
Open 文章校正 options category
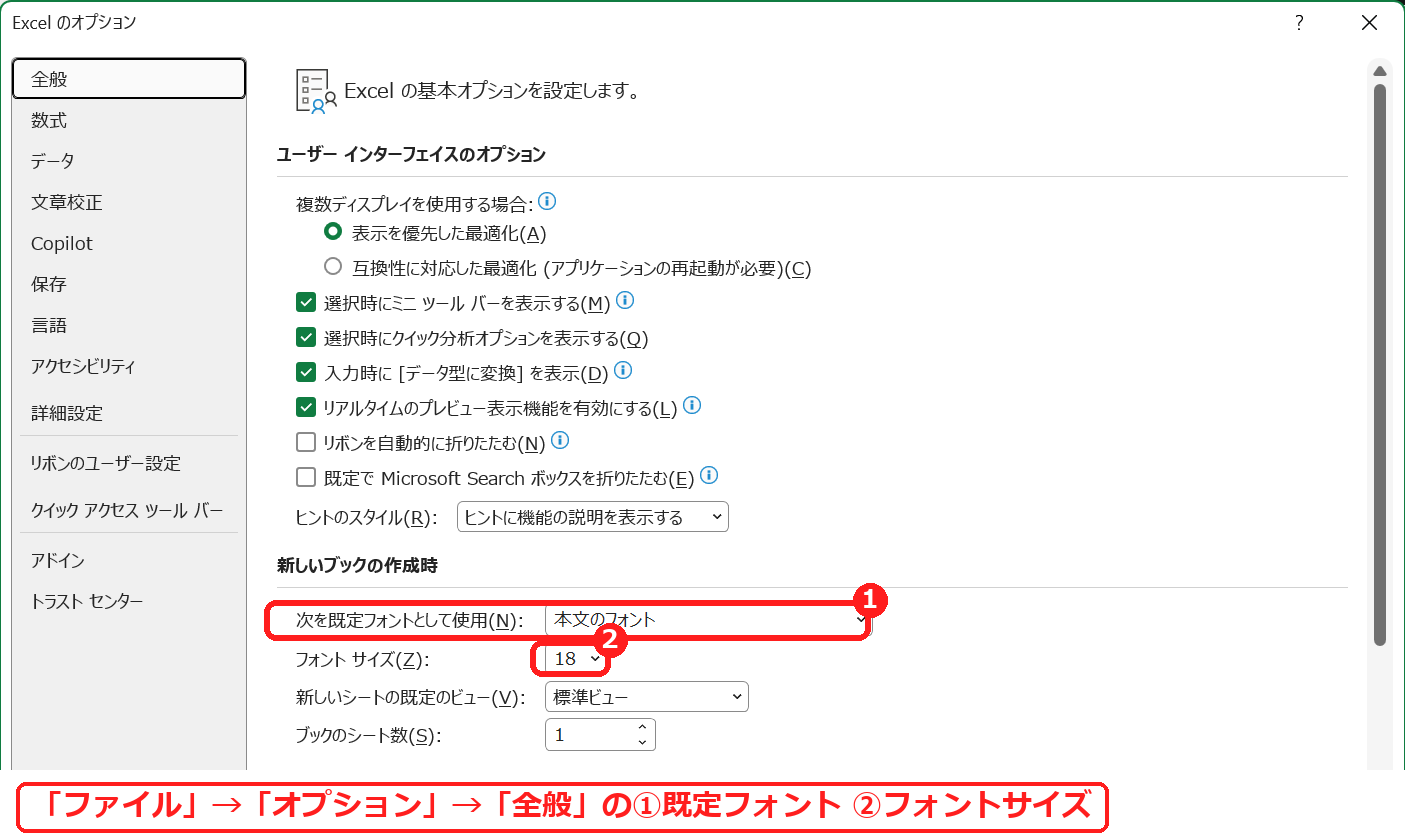(129, 202)
